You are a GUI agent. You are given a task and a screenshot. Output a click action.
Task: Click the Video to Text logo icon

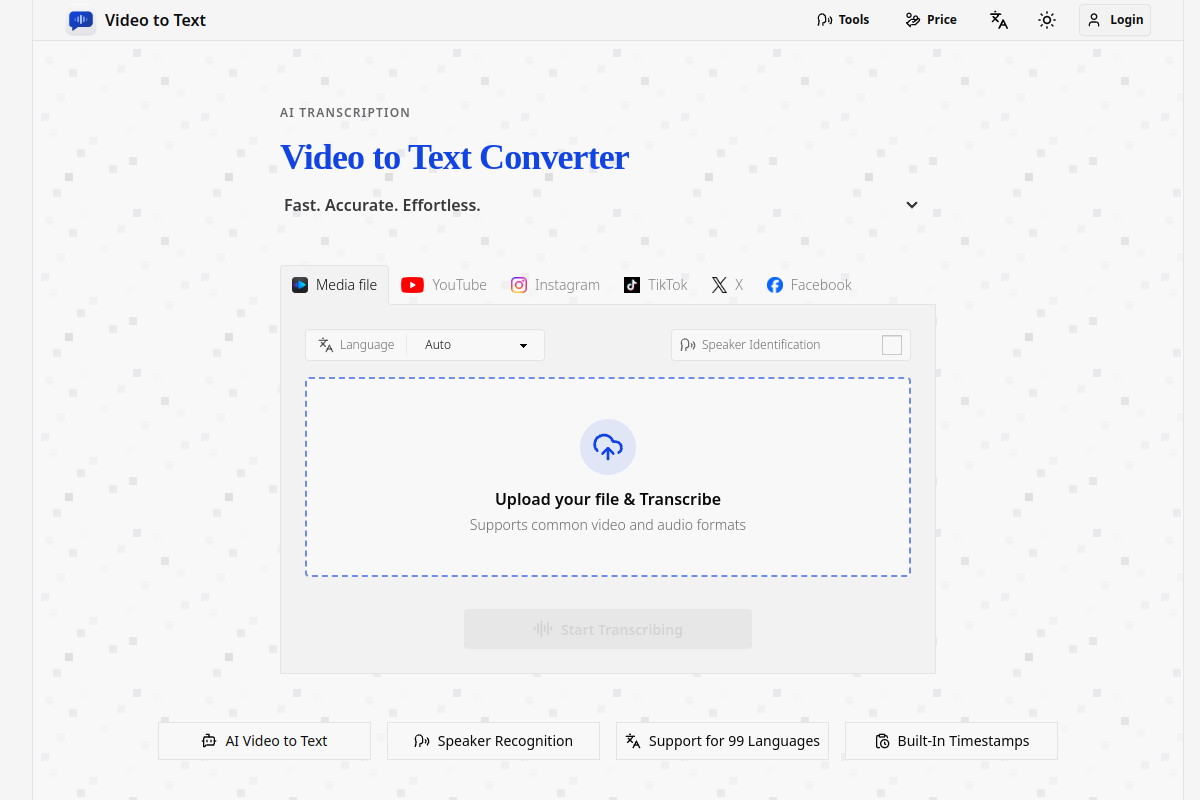click(x=81, y=20)
